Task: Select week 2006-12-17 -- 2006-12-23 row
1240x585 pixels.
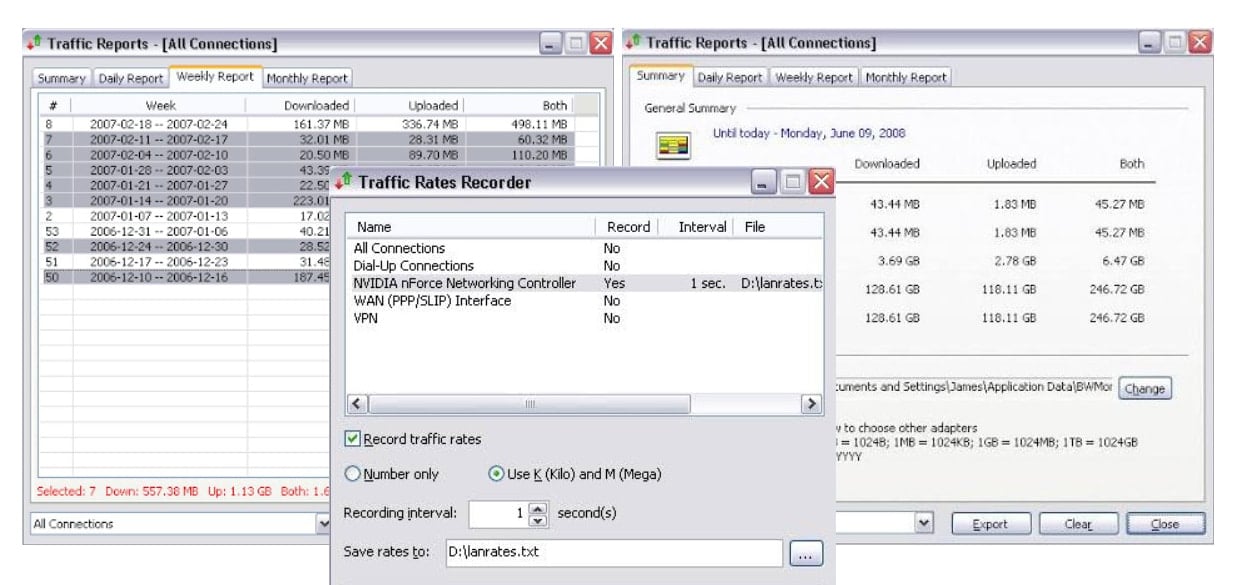Action: (x=185, y=262)
